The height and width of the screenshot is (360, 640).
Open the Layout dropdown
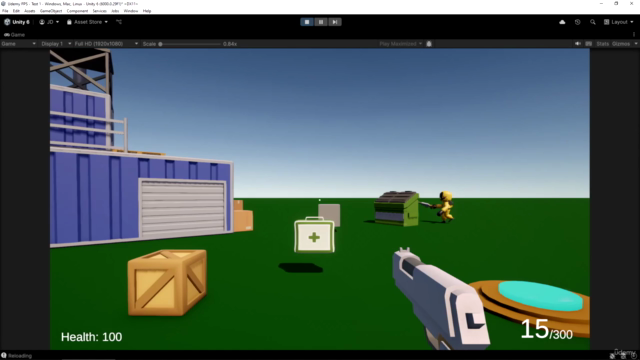pos(619,22)
